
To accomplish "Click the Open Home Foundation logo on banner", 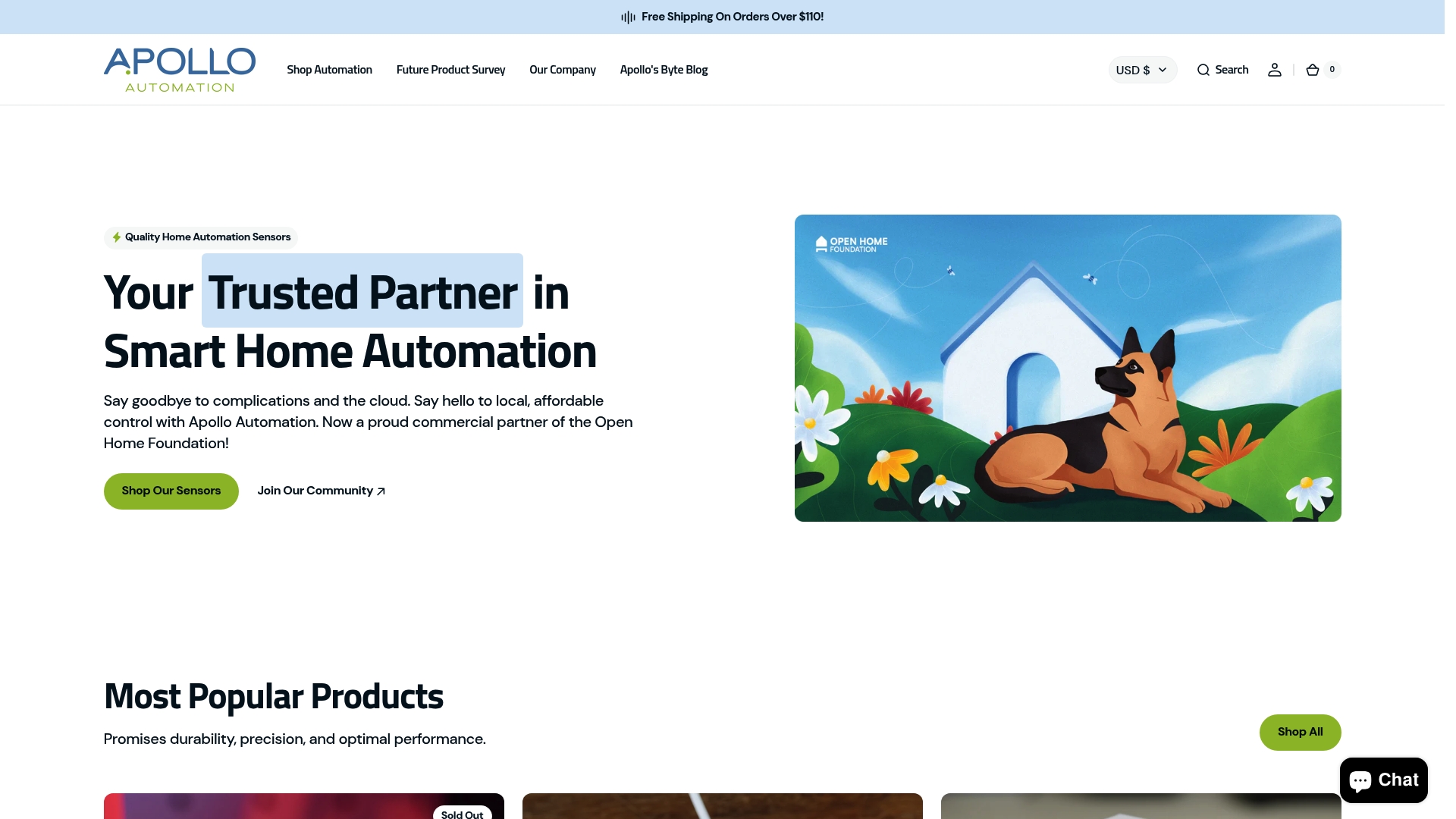I will point(852,244).
